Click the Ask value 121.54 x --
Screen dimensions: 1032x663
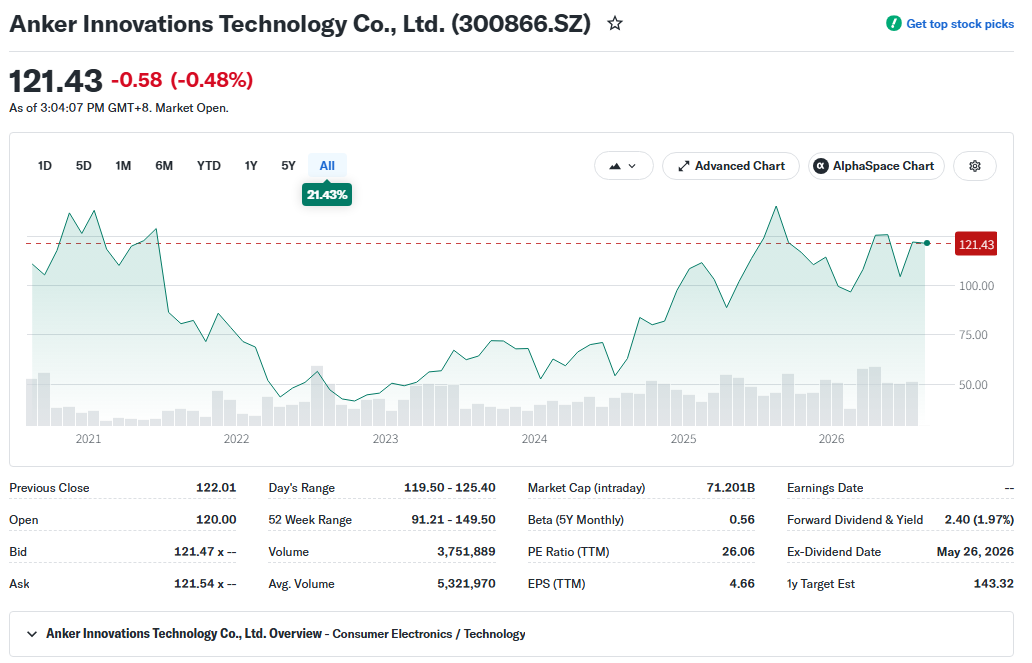tap(205, 583)
